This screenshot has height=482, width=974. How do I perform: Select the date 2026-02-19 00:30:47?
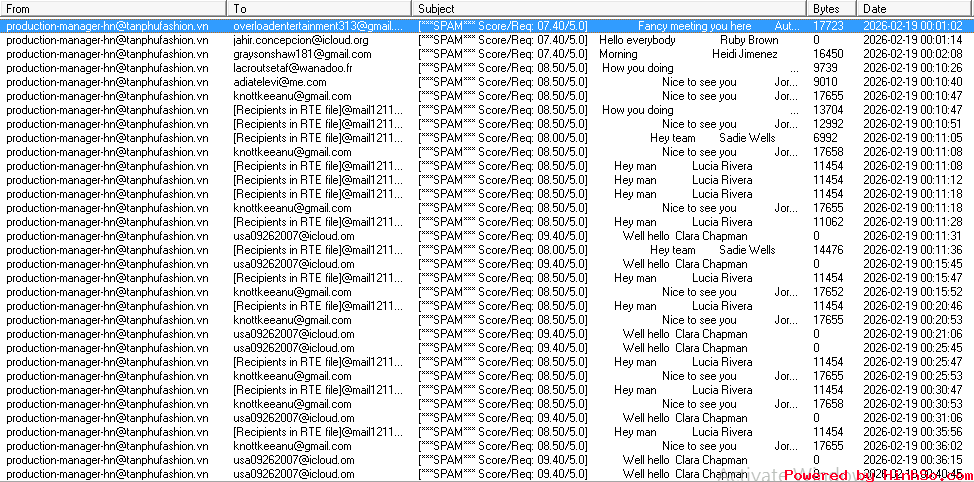click(913, 389)
